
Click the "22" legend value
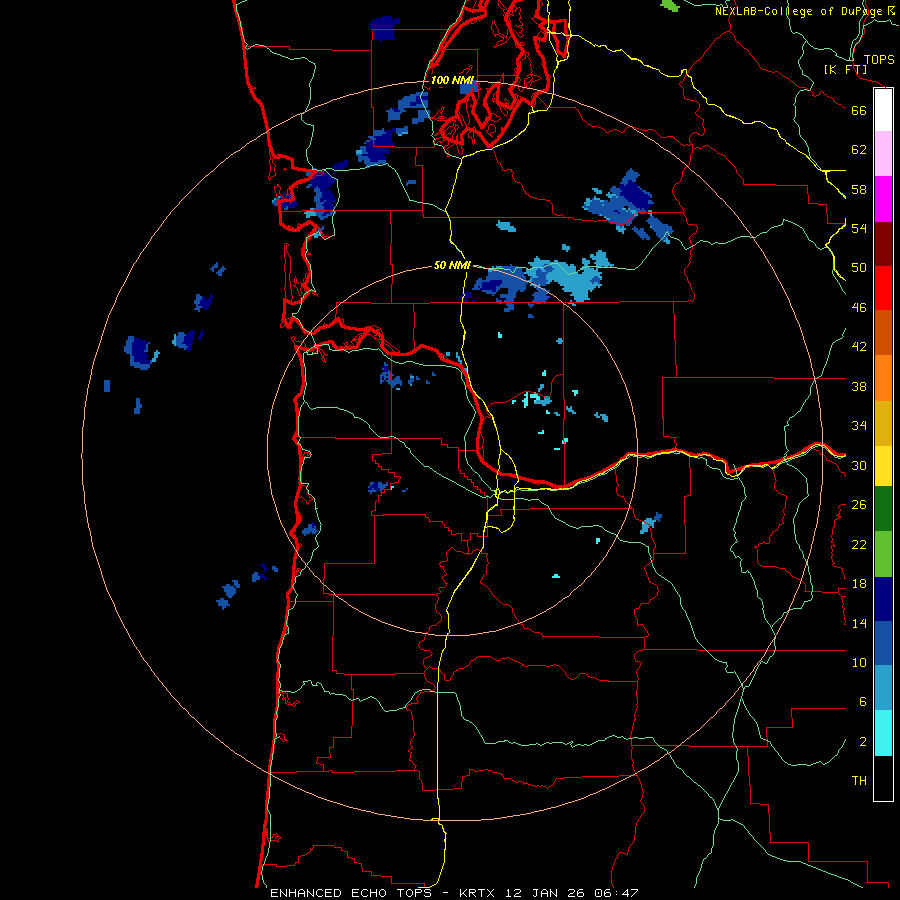point(859,544)
